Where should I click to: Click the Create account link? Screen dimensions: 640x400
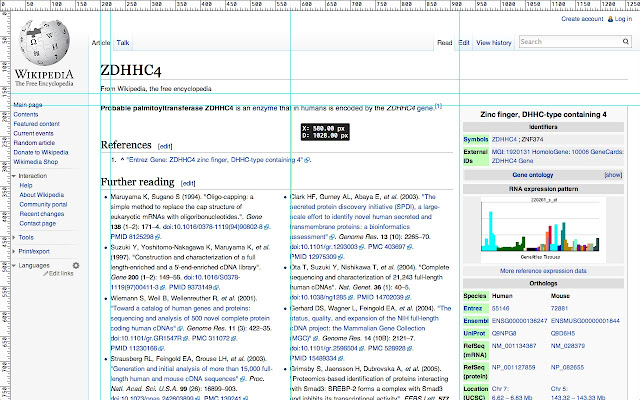[x=582, y=19]
